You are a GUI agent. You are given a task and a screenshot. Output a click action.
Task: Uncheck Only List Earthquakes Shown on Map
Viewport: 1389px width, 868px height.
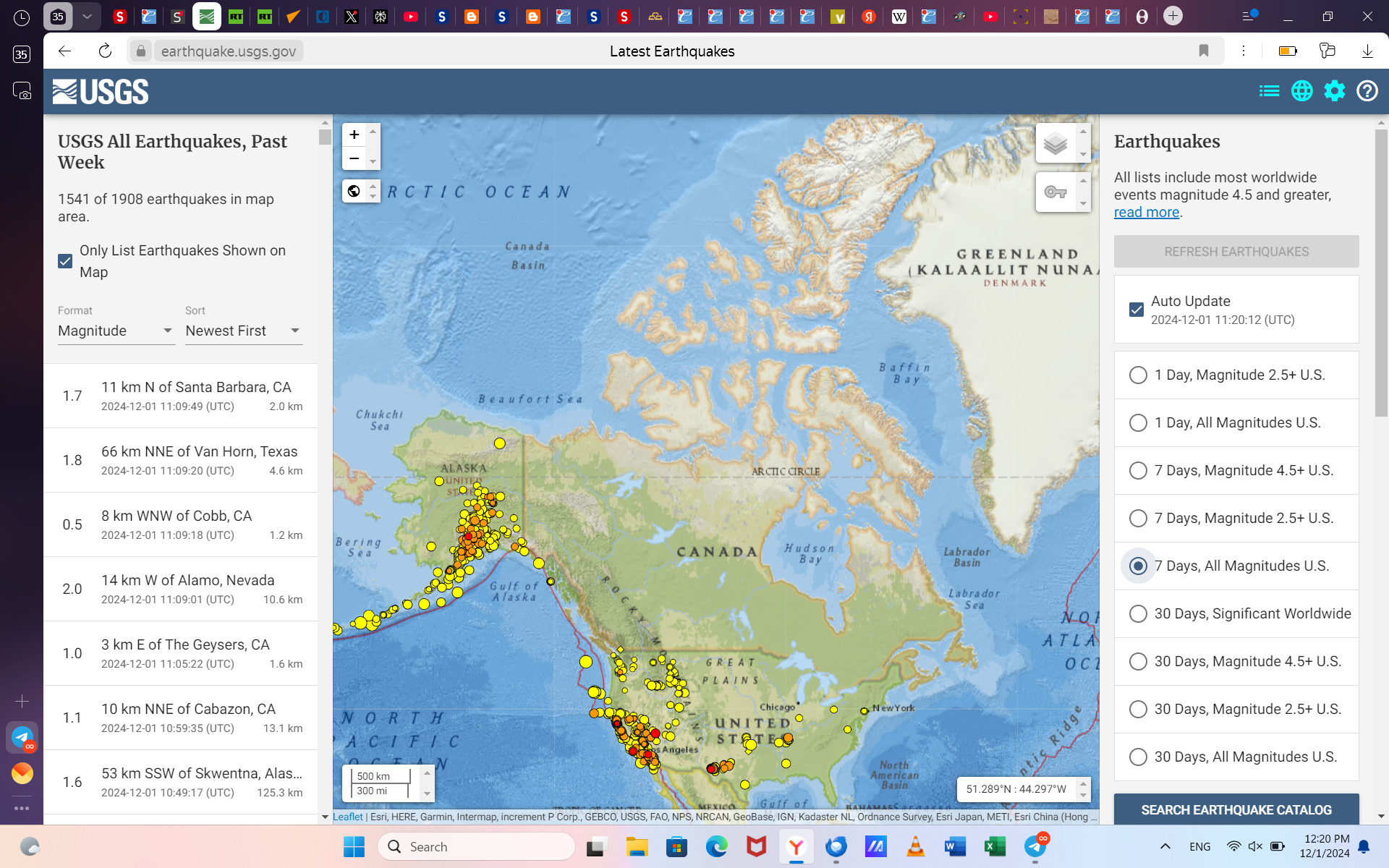pos(65,261)
